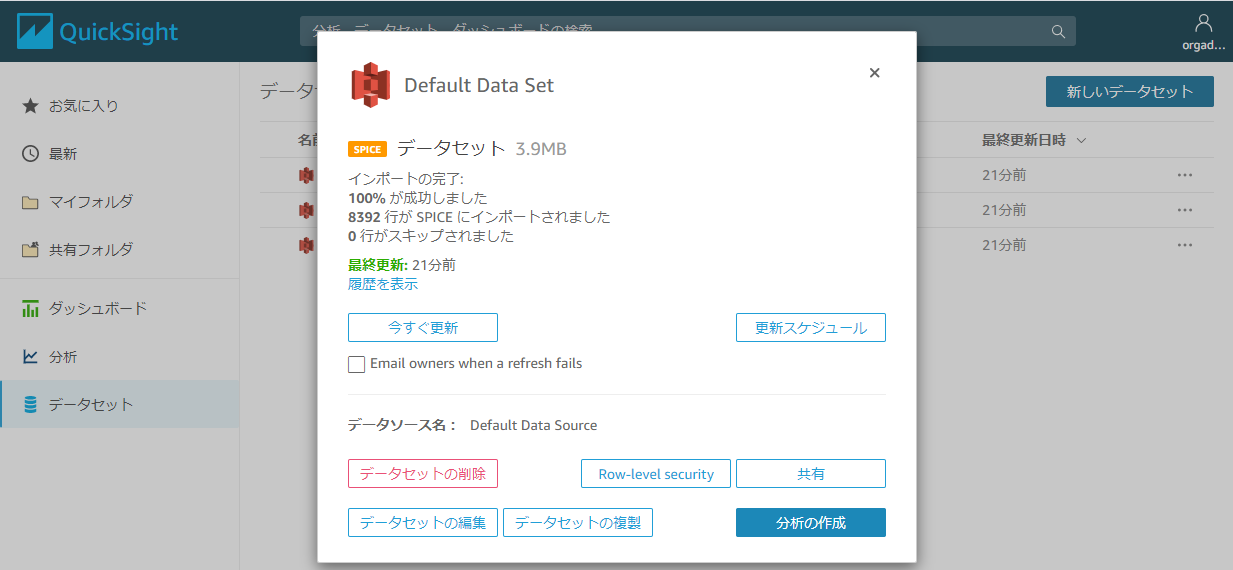Click the star icon for お気に入り
1233x570 pixels.
(x=30, y=105)
